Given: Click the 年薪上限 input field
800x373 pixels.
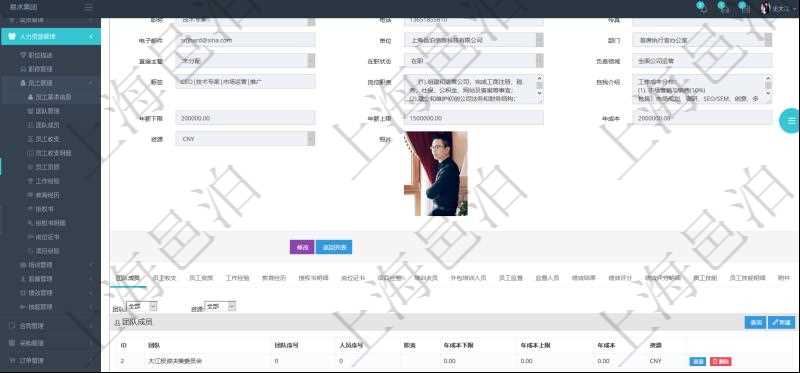Looking at the screenshot, I should (x=473, y=118).
